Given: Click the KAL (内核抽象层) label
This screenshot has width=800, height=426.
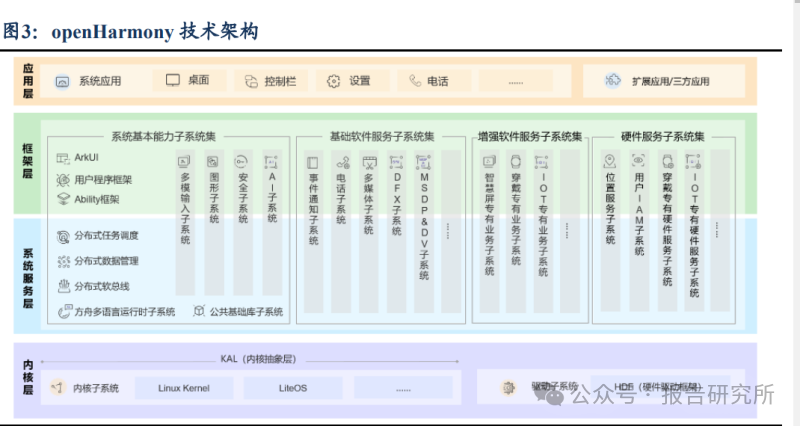Looking at the screenshot, I should [x=258, y=359].
